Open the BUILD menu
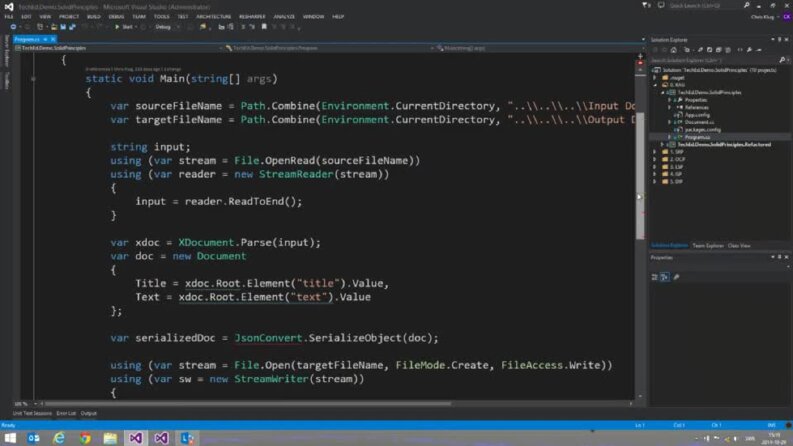 [x=94, y=17]
